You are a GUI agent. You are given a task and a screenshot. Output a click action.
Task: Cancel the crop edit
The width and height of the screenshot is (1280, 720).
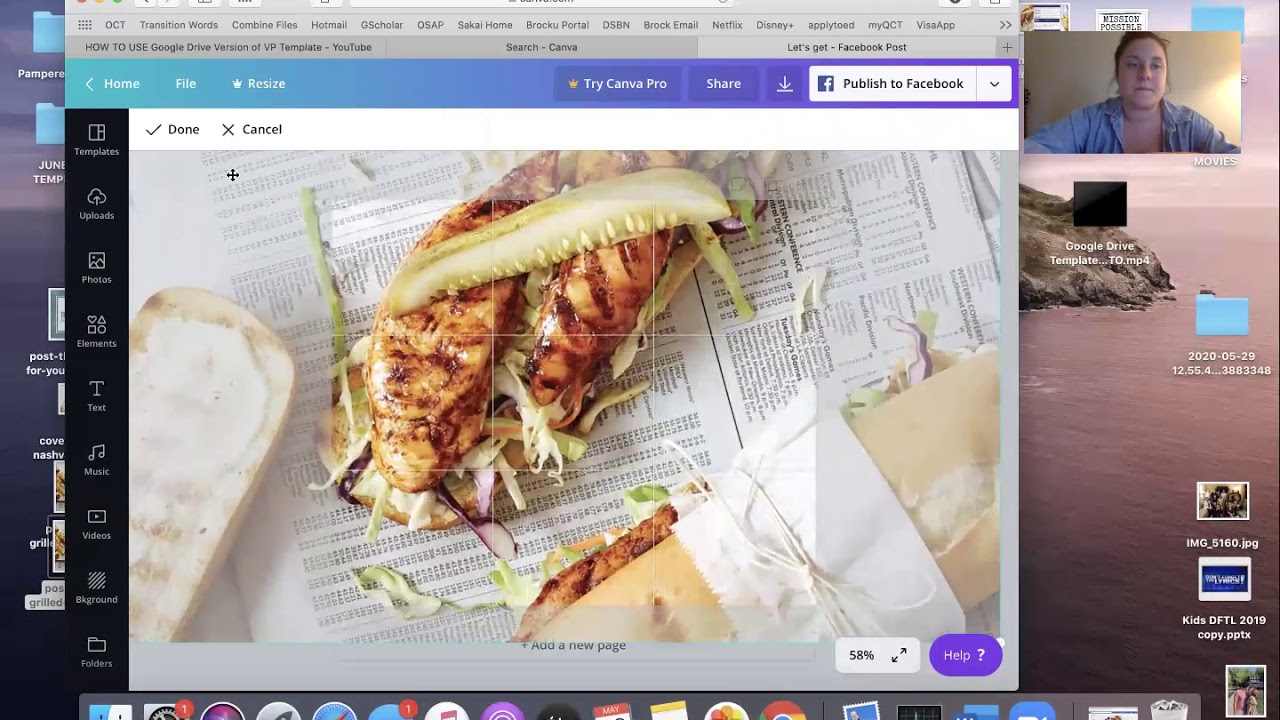(x=252, y=129)
